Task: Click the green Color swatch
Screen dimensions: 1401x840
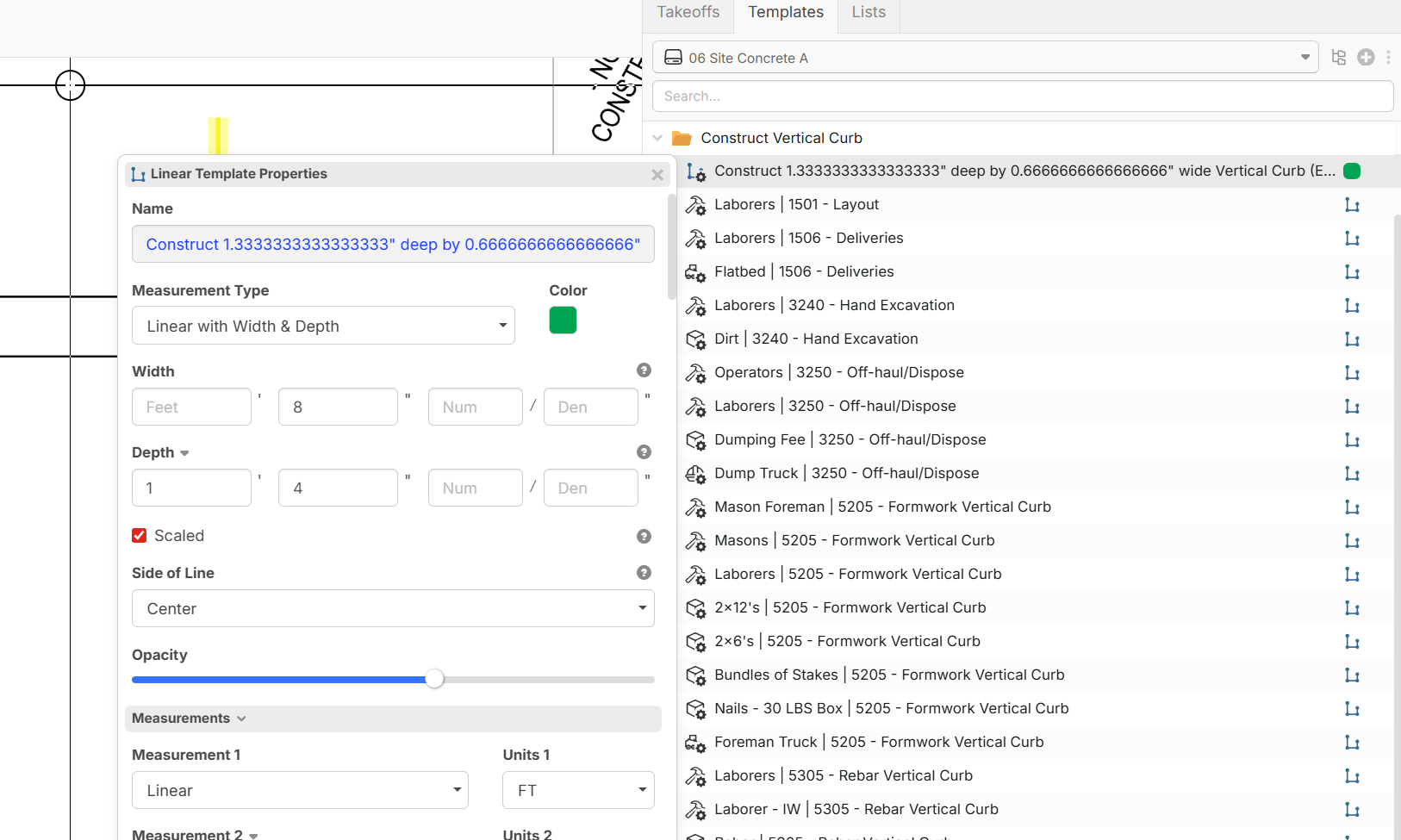Action: click(563, 320)
